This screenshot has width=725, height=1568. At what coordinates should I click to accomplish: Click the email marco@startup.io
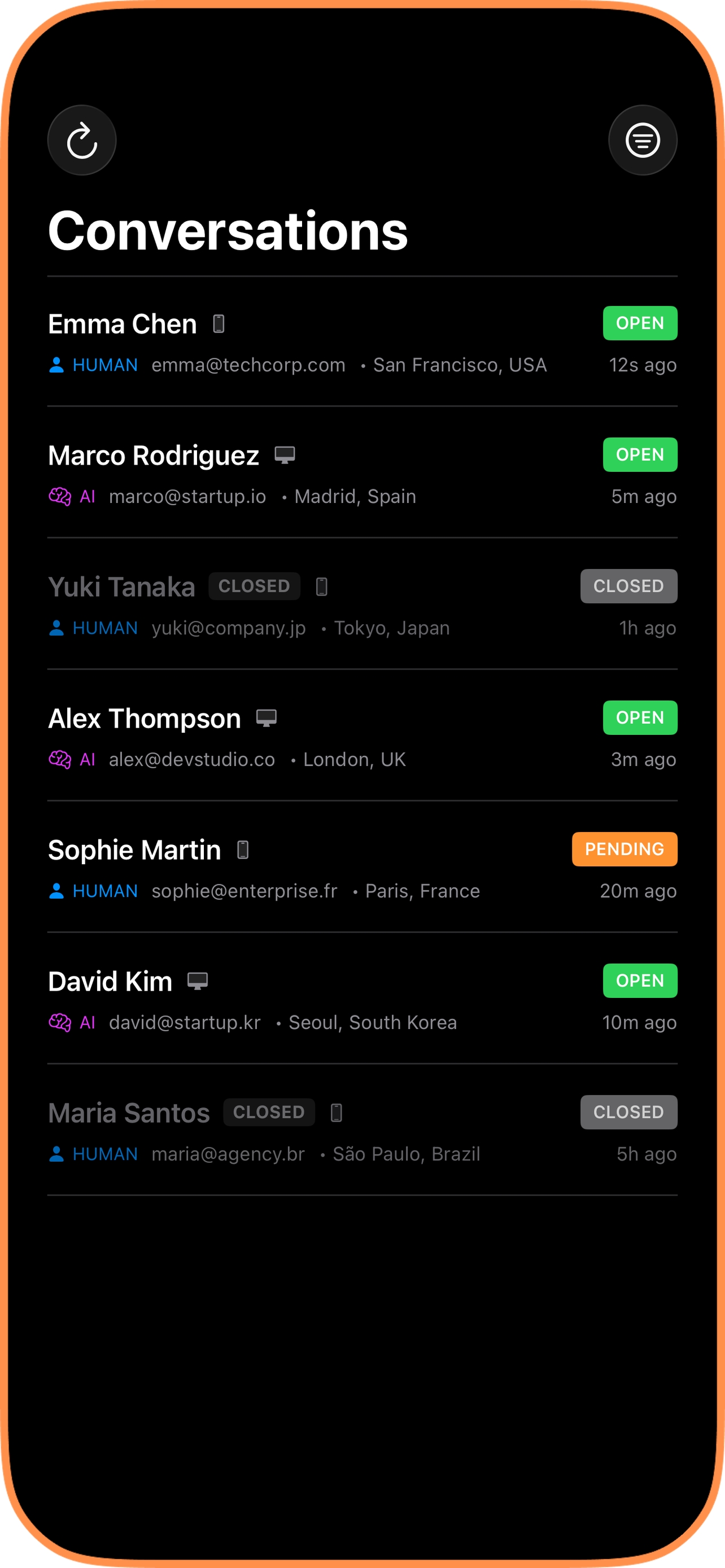(187, 497)
